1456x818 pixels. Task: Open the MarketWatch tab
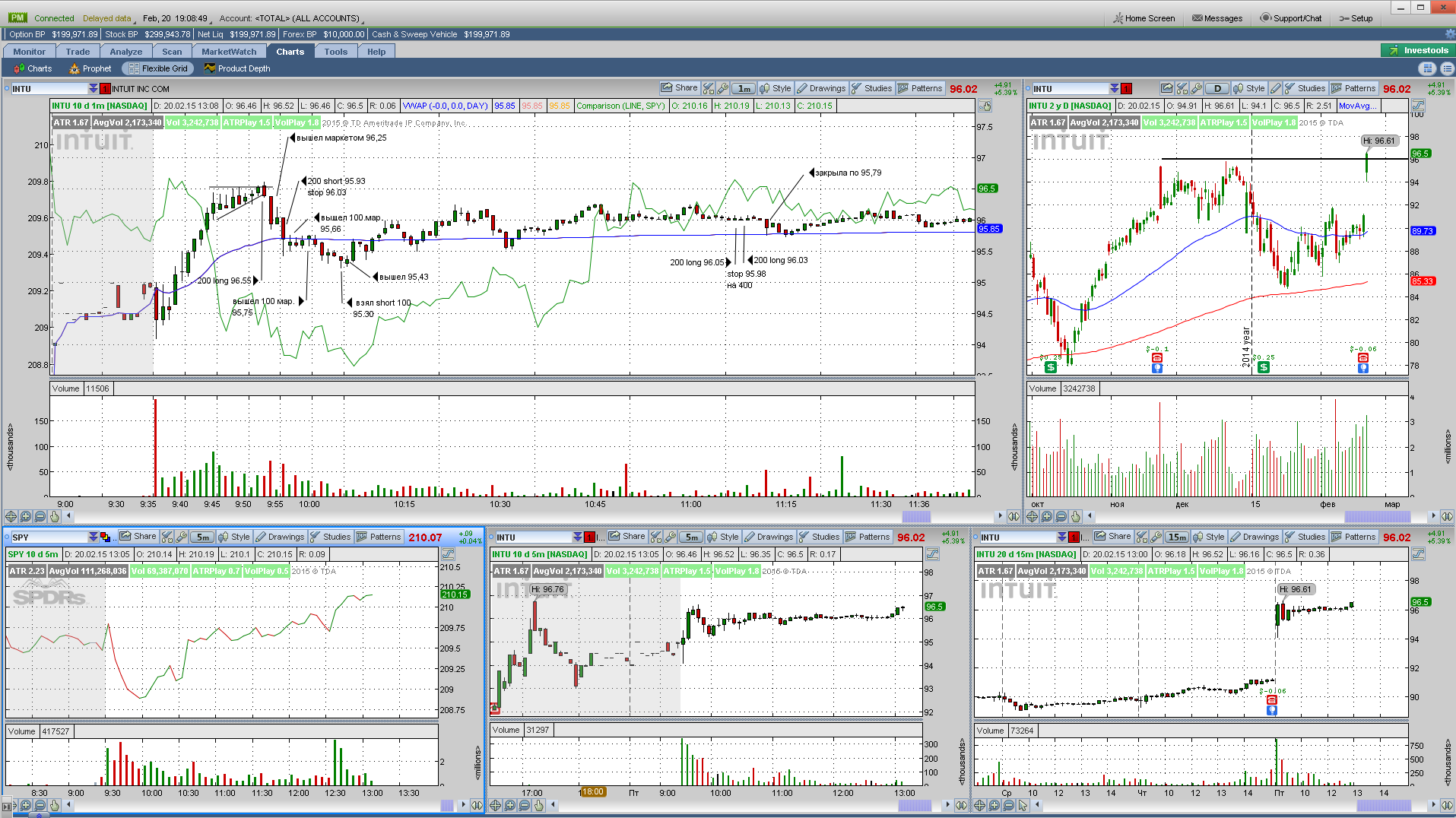(229, 52)
